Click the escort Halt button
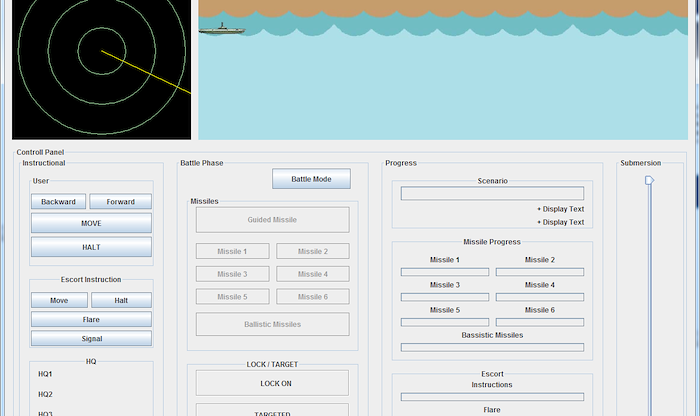Image resolution: width=700 pixels, height=416 pixels. pos(121,300)
